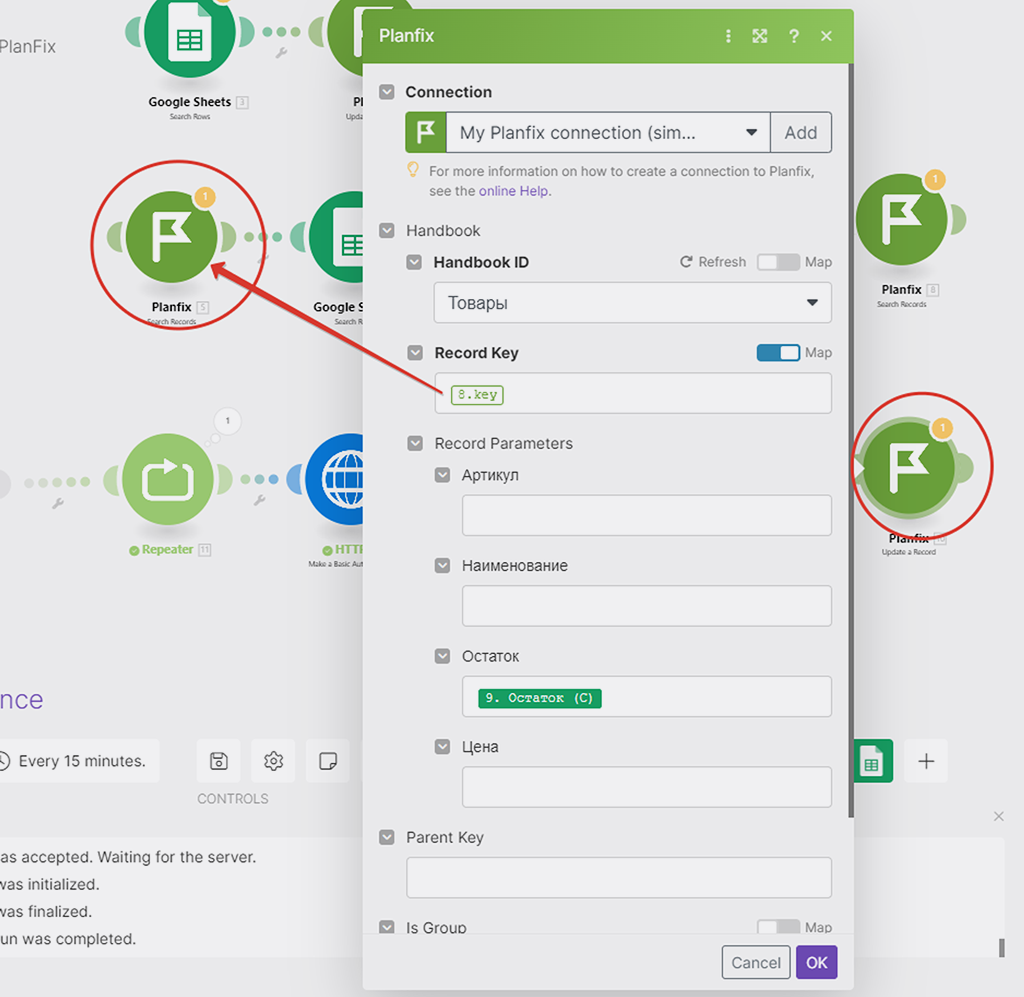Open the Every 15 minutes schedule setting
Screen dimensions: 1024x997
(x=79, y=761)
